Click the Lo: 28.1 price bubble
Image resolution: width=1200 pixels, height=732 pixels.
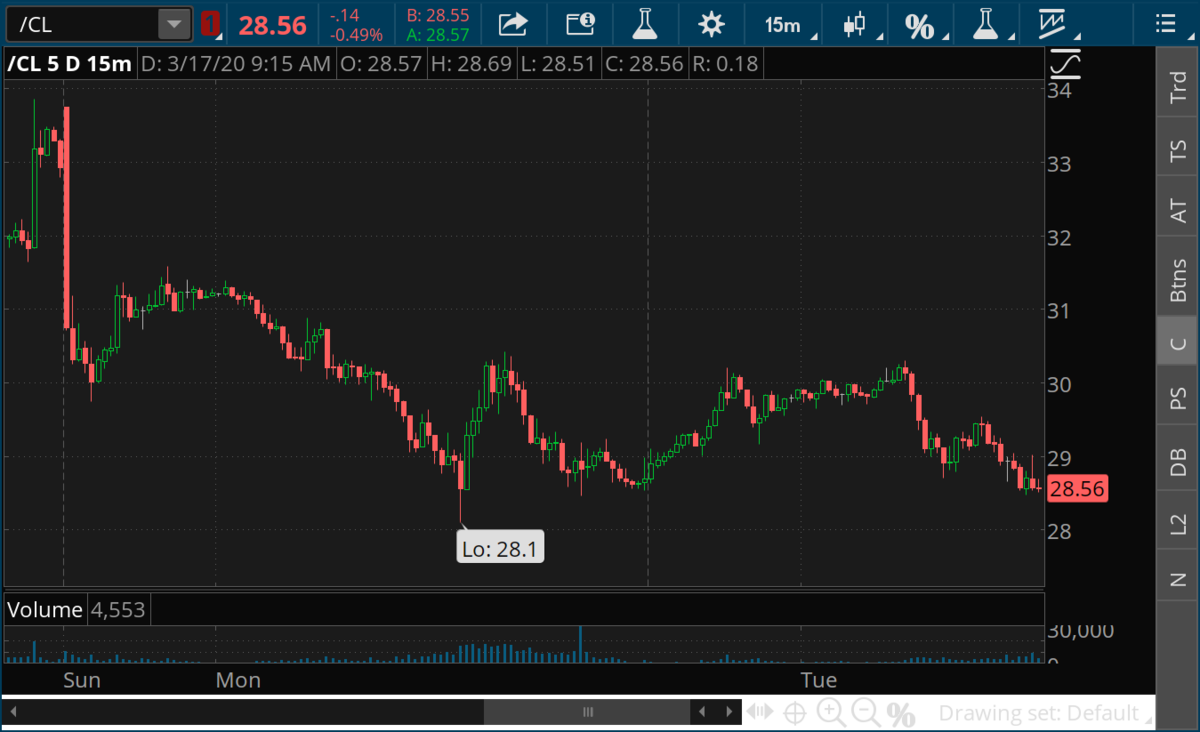pos(500,548)
